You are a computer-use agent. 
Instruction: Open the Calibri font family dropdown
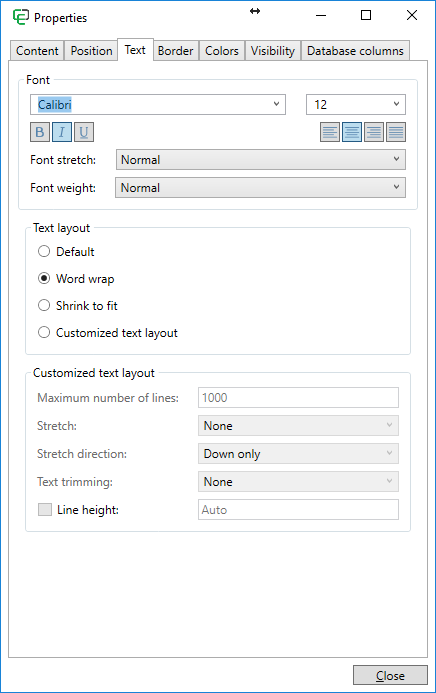[158, 105]
